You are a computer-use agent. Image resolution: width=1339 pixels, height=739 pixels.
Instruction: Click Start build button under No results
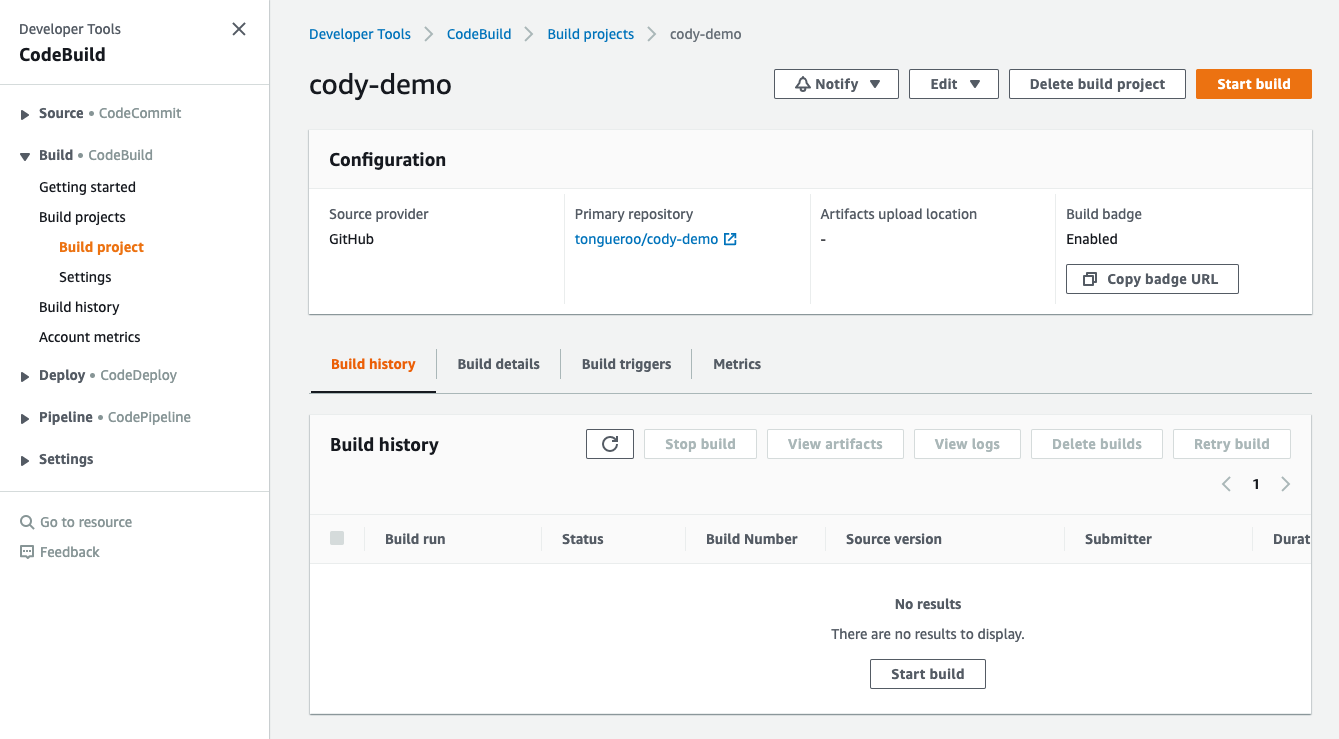coord(928,674)
